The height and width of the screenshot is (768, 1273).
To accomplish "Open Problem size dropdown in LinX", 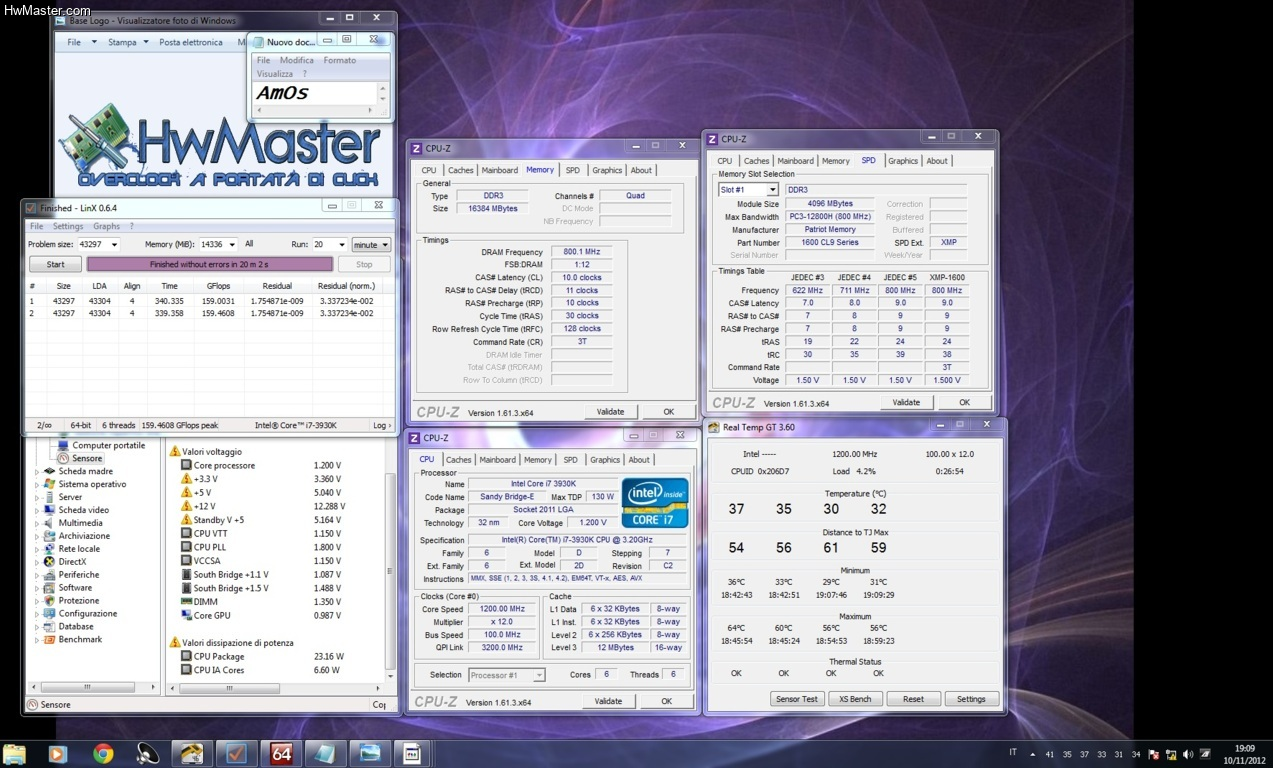I will (x=113, y=244).
